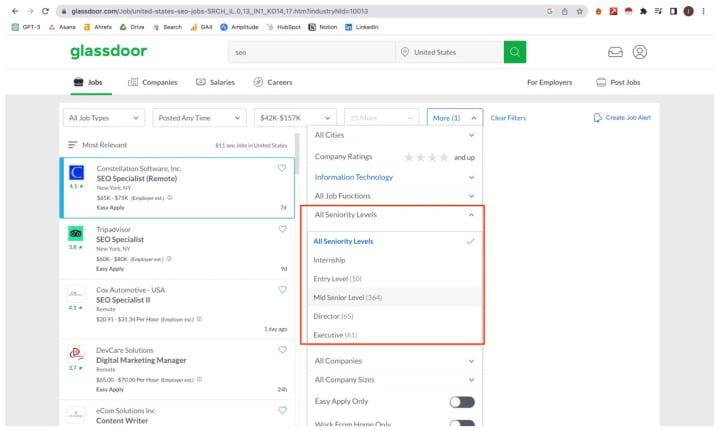Open the Tripadvisor company logo thumbnail
The image size is (720, 430).
tap(76, 233)
